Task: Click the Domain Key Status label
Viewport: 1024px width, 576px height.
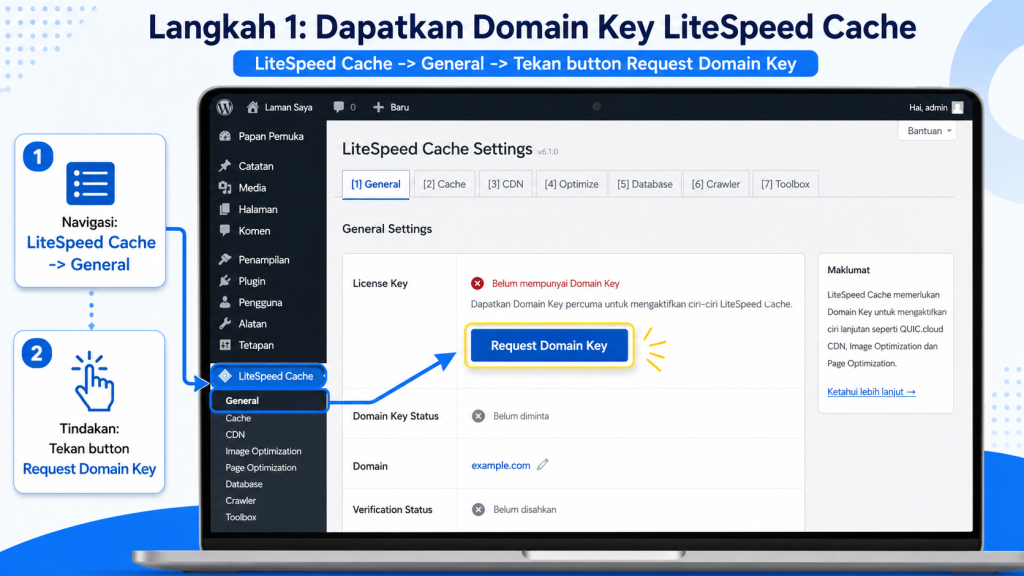Action: click(x=396, y=416)
